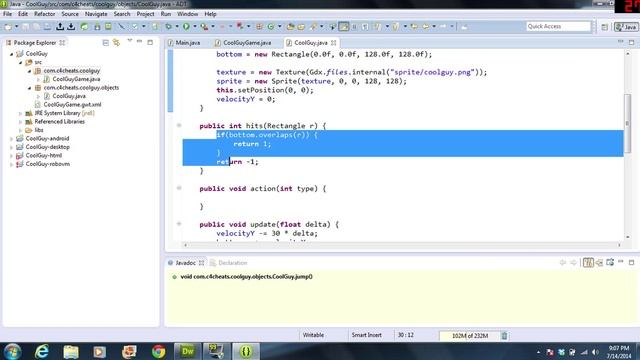This screenshot has width=640, height=360.
Task: Collapse the src folder node
Action: 21,62
